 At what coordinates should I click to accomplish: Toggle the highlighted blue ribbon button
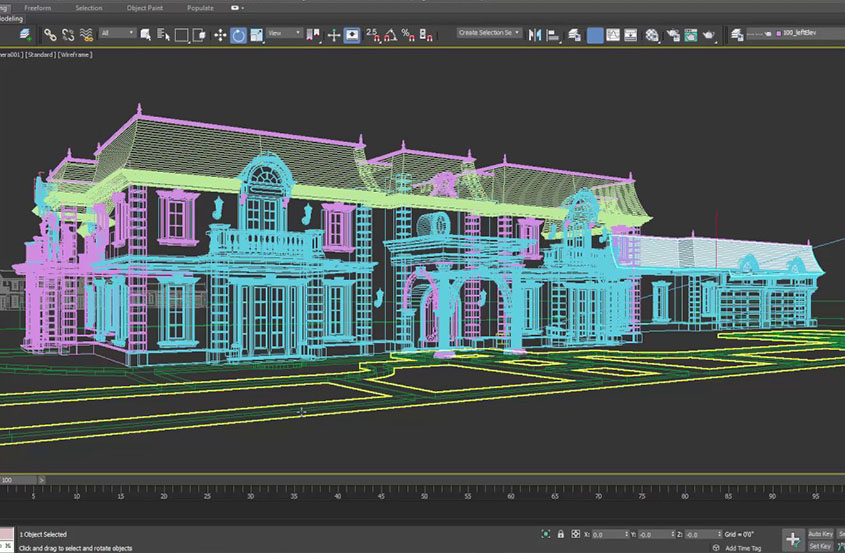pyautogui.click(x=595, y=36)
